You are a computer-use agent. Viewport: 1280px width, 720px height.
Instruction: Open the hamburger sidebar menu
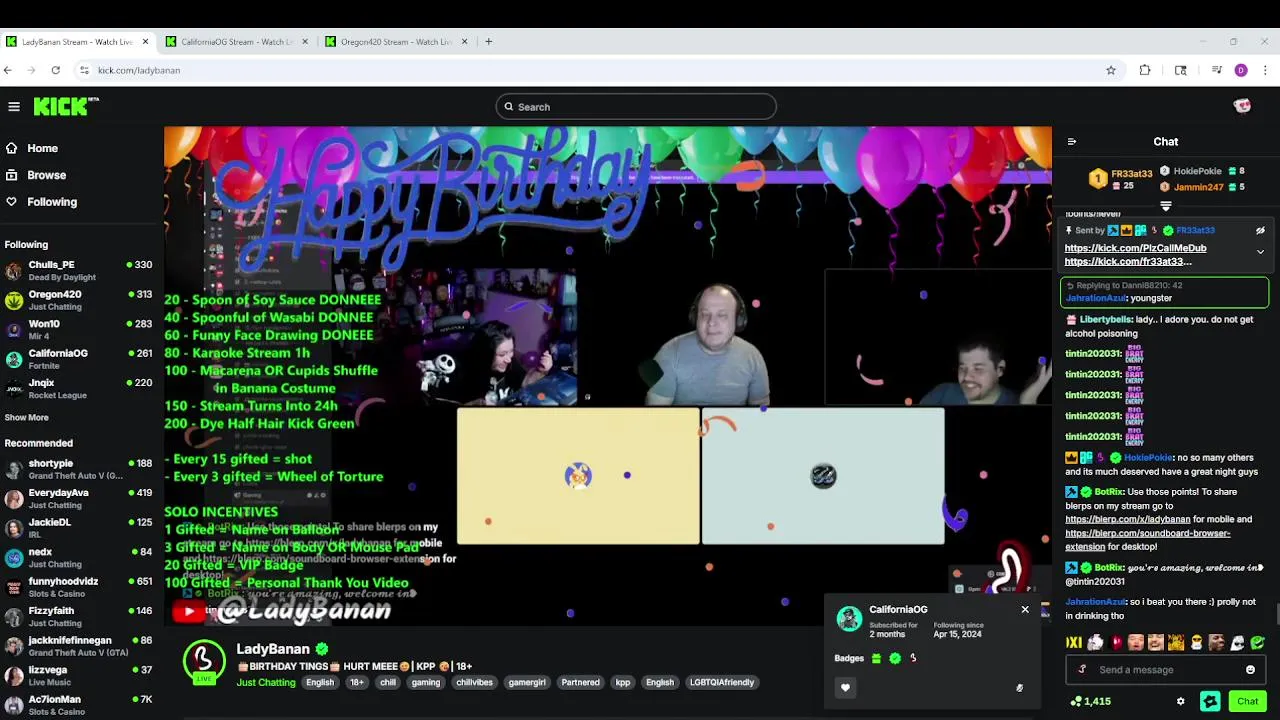pyautogui.click(x=14, y=106)
